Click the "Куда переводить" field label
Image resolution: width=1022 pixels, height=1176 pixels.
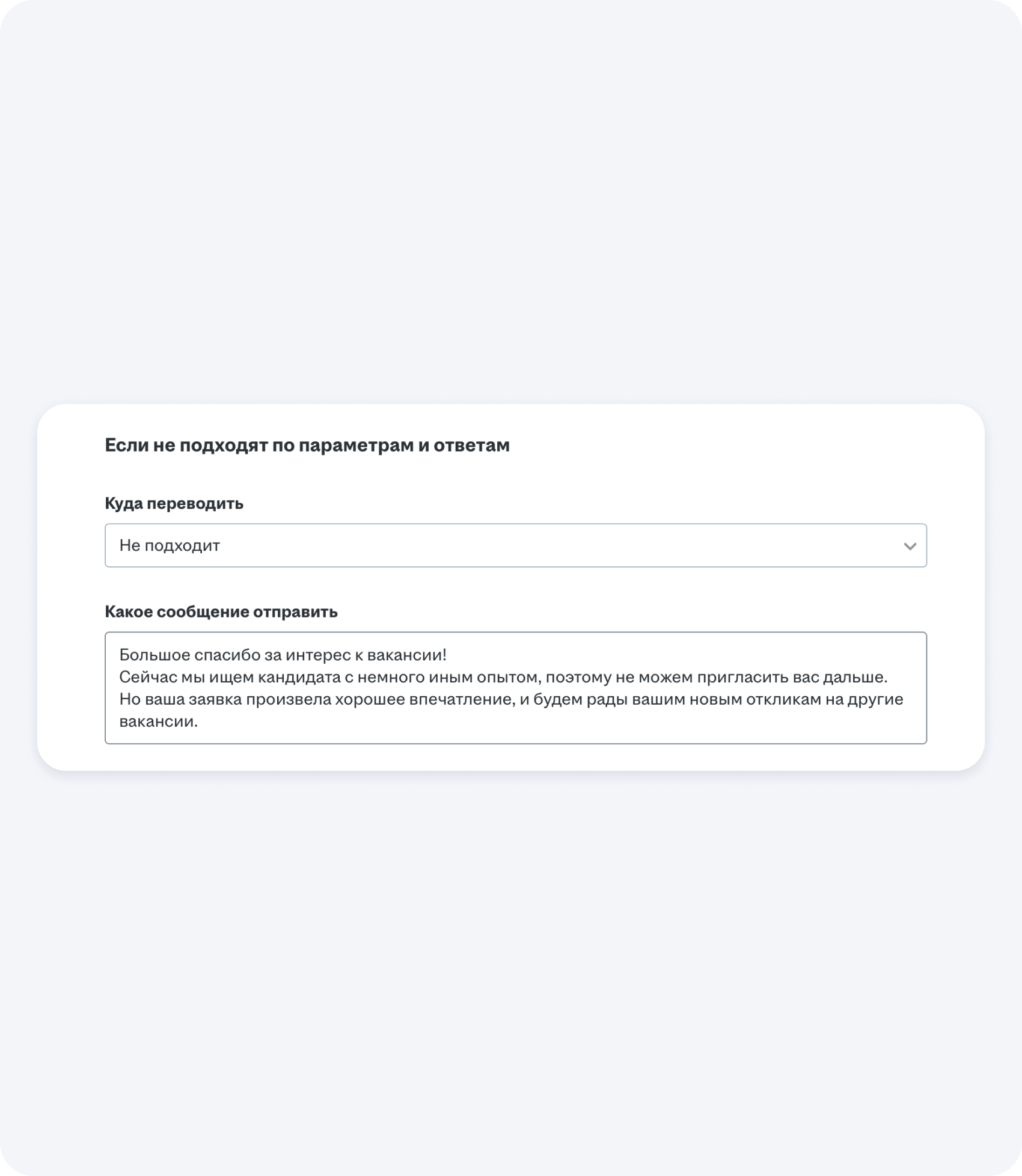click(x=174, y=503)
